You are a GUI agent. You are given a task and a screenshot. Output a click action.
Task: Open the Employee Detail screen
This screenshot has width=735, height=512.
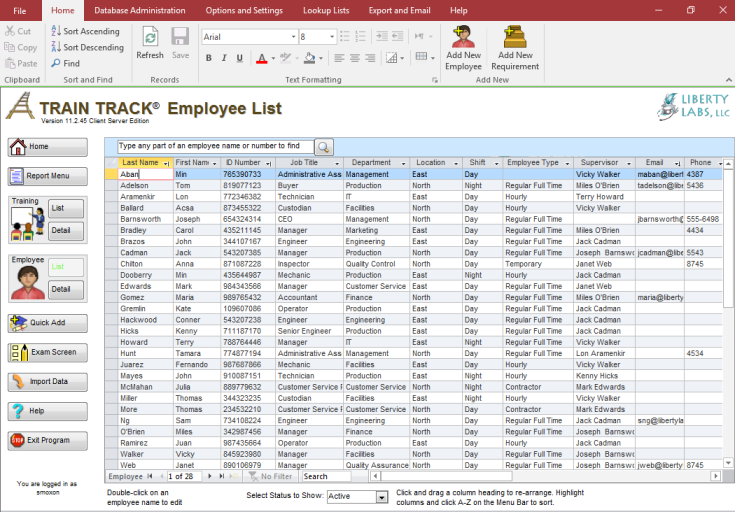(x=66, y=289)
